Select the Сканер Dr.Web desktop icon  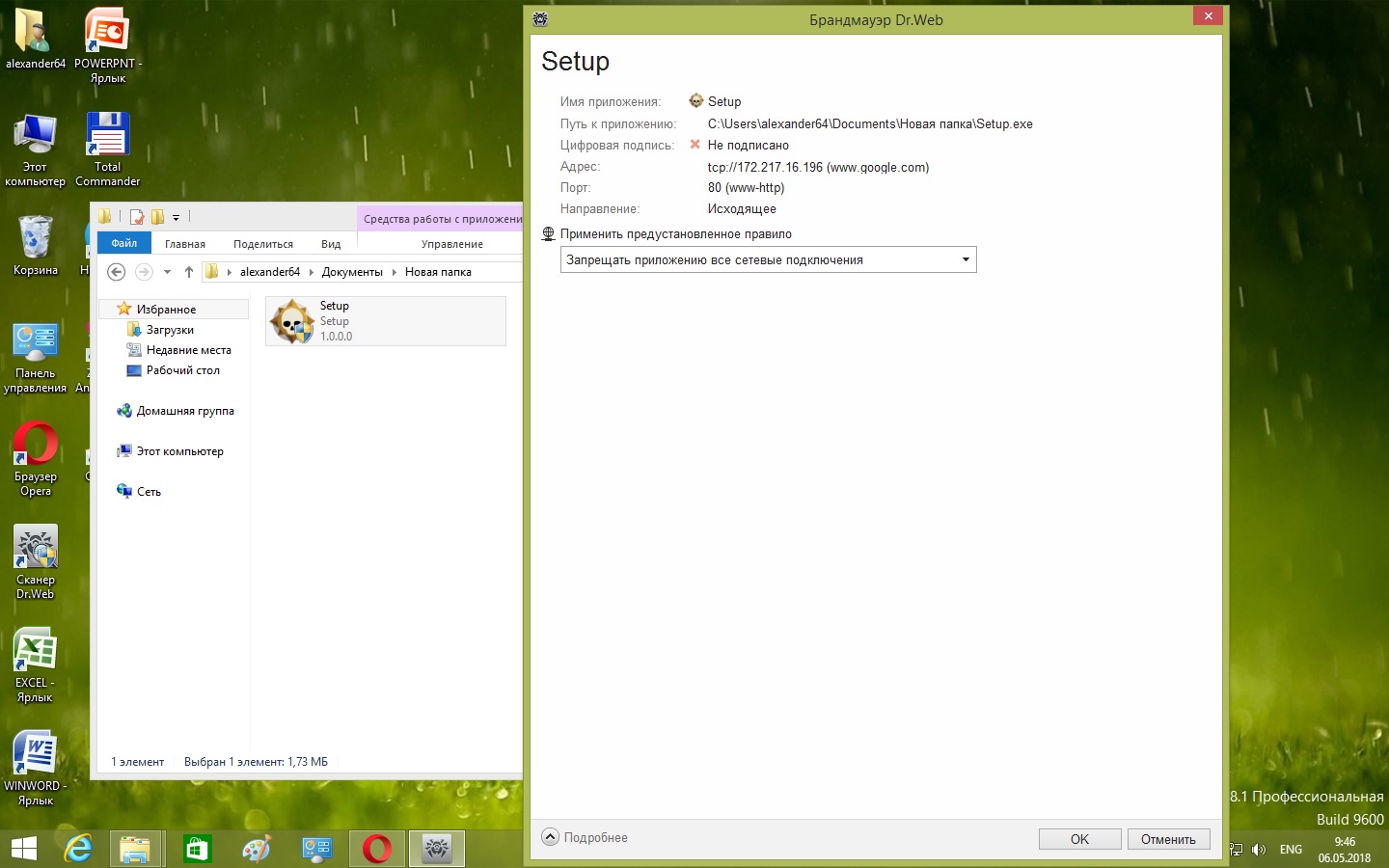tap(36, 563)
